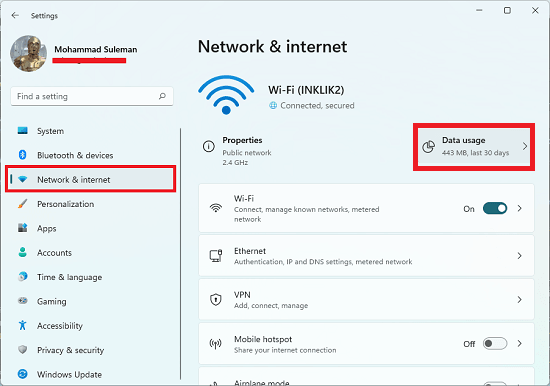The height and width of the screenshot is (386, 550).
Task: Click the Data usage pie chart icon
Action: click(x=428, y=146)
